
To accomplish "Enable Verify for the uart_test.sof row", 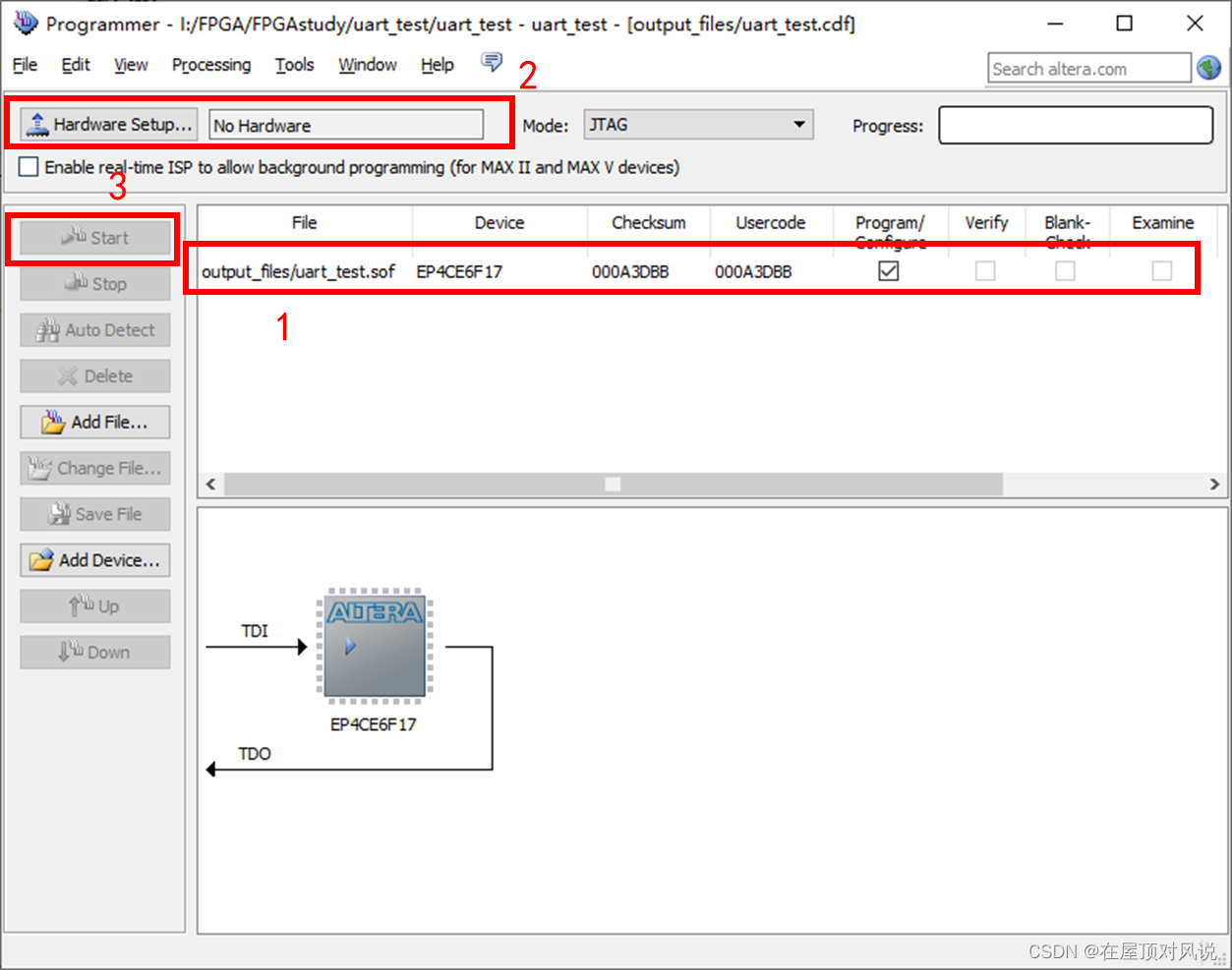I will tap(985, 271).
